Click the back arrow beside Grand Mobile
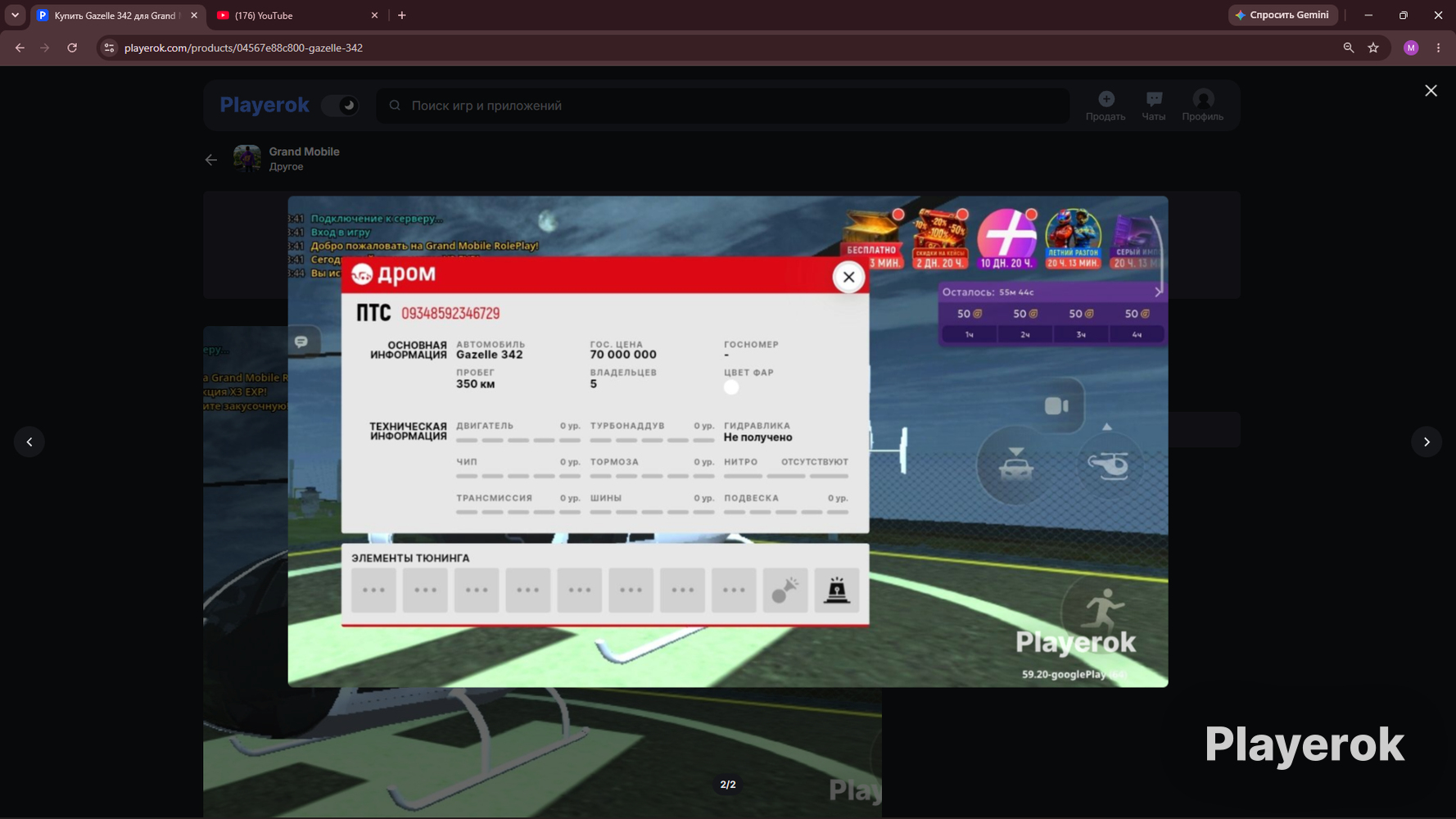 [x=211, y=160]
